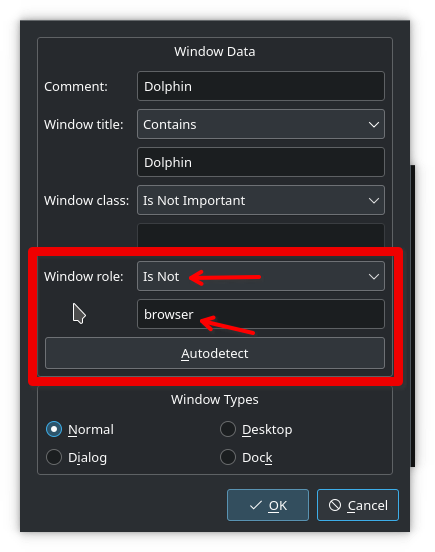Select the Dock window type

click(x=228, y=457)
